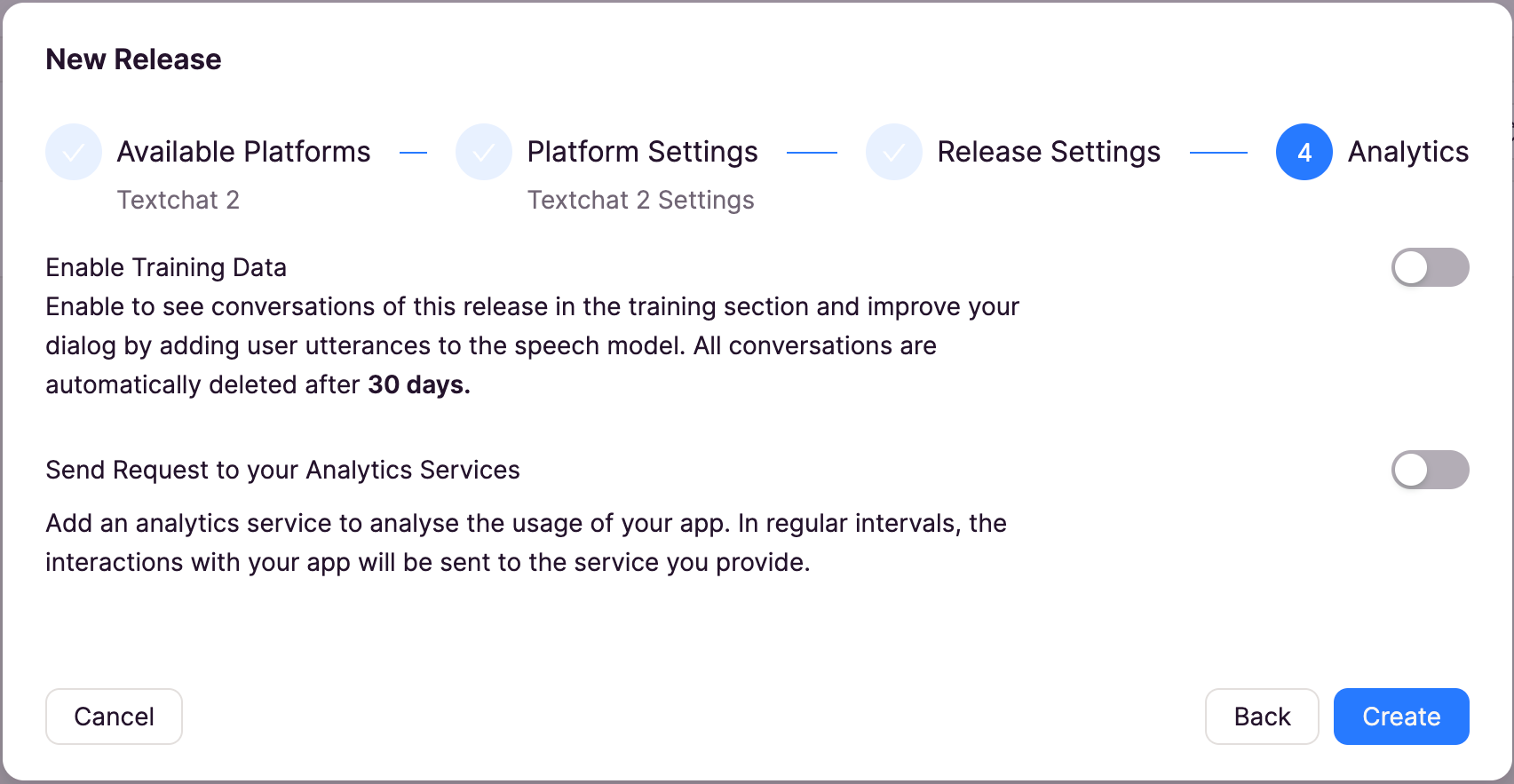Click the analytics service description paragraph
Screen dimensions: 1514x784
point(526,542)
